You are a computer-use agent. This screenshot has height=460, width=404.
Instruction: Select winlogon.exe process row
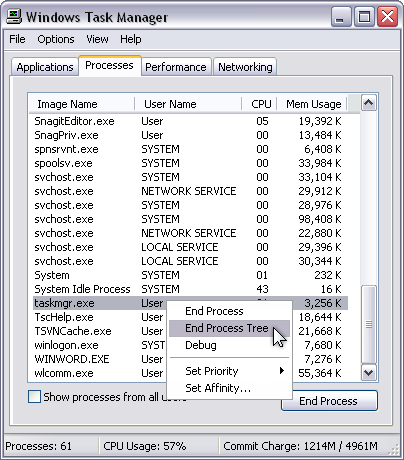point(100,345)
